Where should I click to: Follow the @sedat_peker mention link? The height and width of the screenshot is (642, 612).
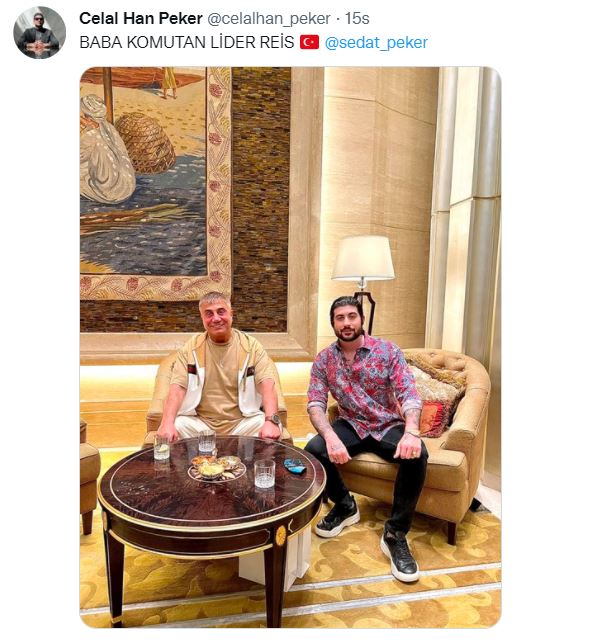pyautogui.click(x=376, y=43)
